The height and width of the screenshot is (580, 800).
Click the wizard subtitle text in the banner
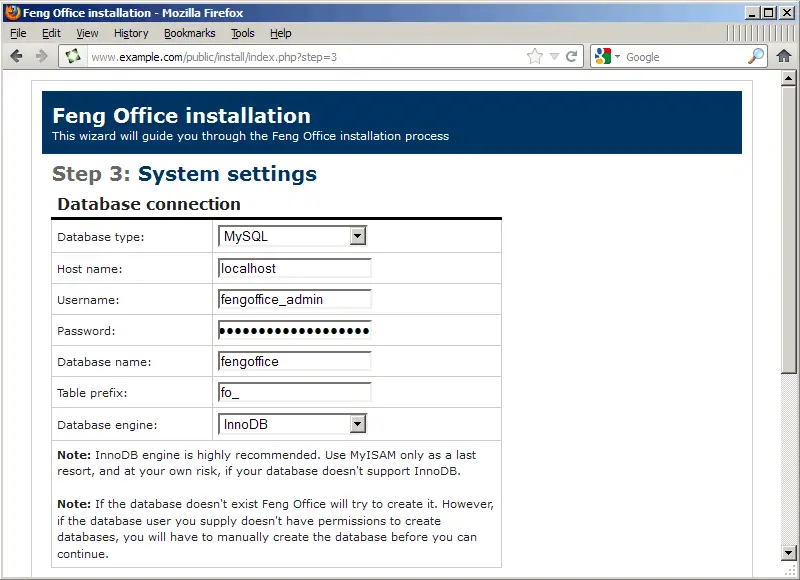coord(251,136)
